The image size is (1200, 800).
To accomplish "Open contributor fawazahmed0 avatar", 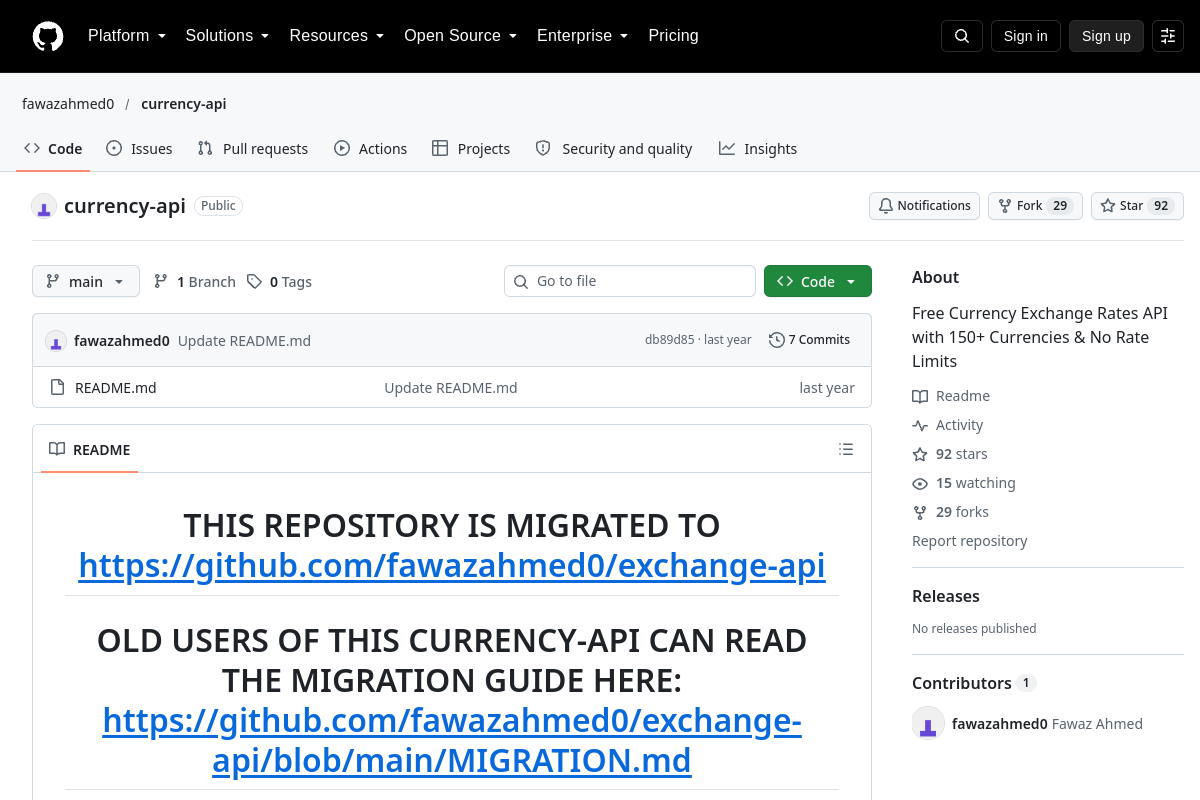I will coord(928,724).
